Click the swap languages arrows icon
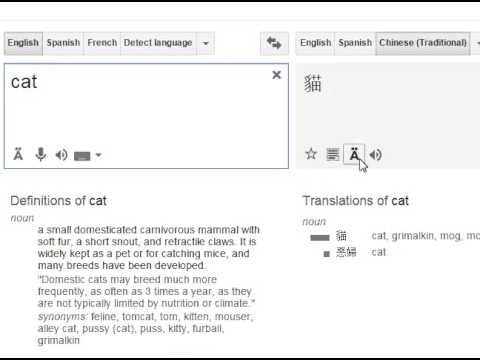480x360 pixels. pos(274,43)
